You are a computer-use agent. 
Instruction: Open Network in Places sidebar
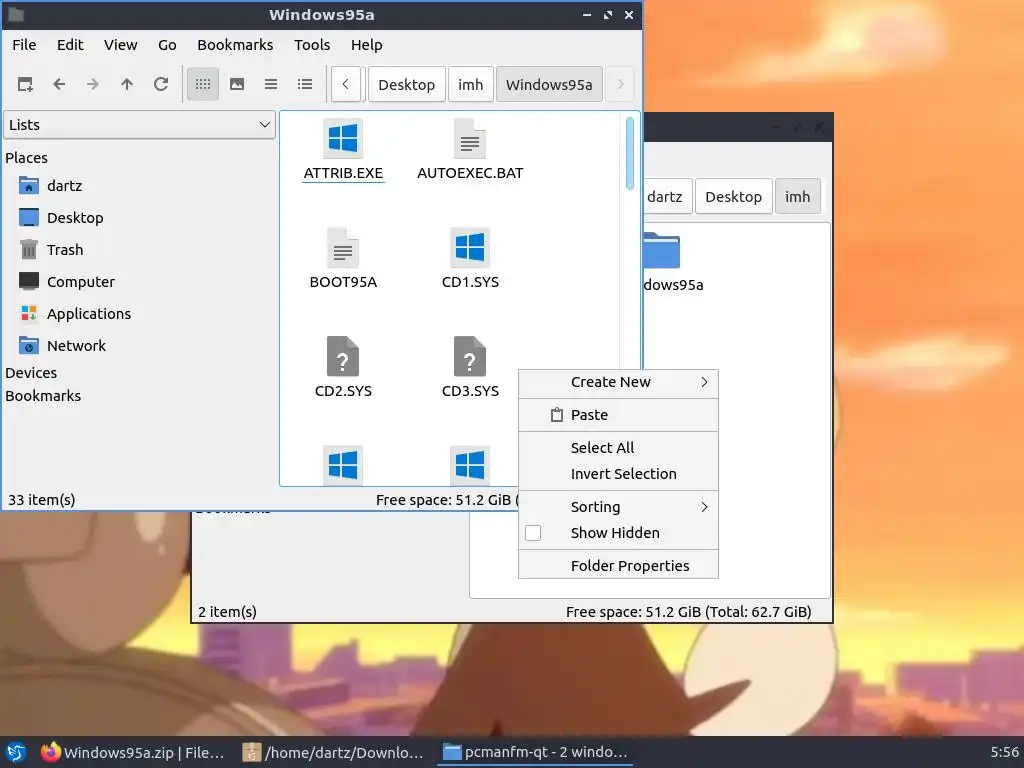[x=62, y=345]
